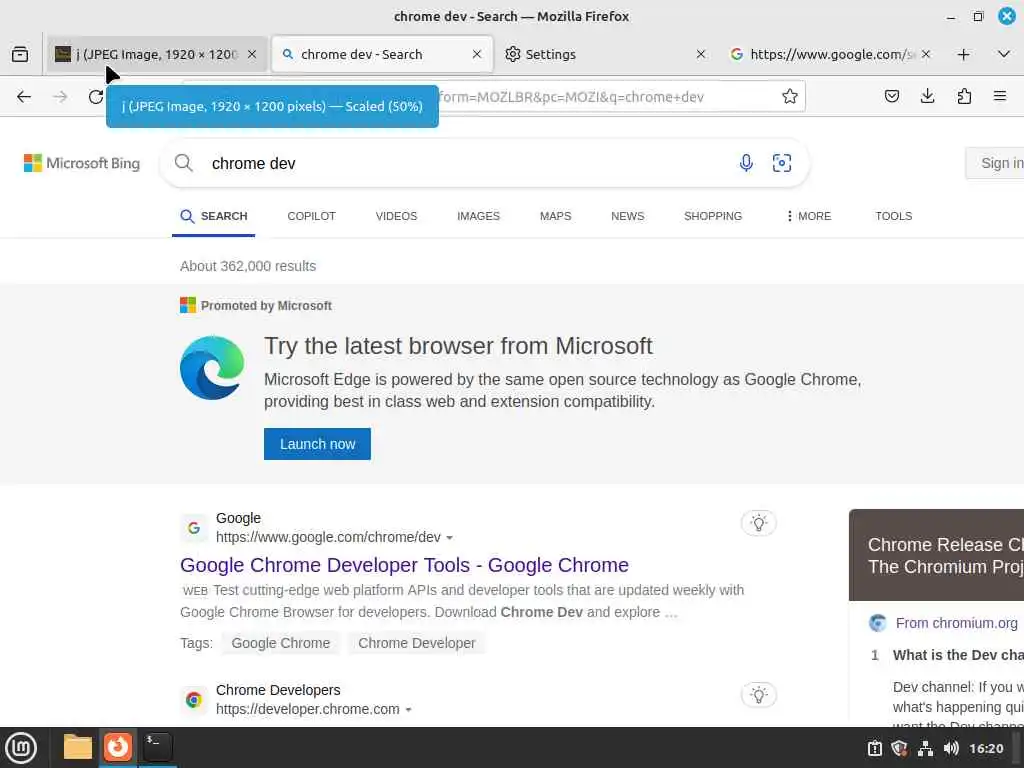This screenshot has width=1024, height=768.
Task: Open network icon in system tray
Action: click(x=925, y=748)
